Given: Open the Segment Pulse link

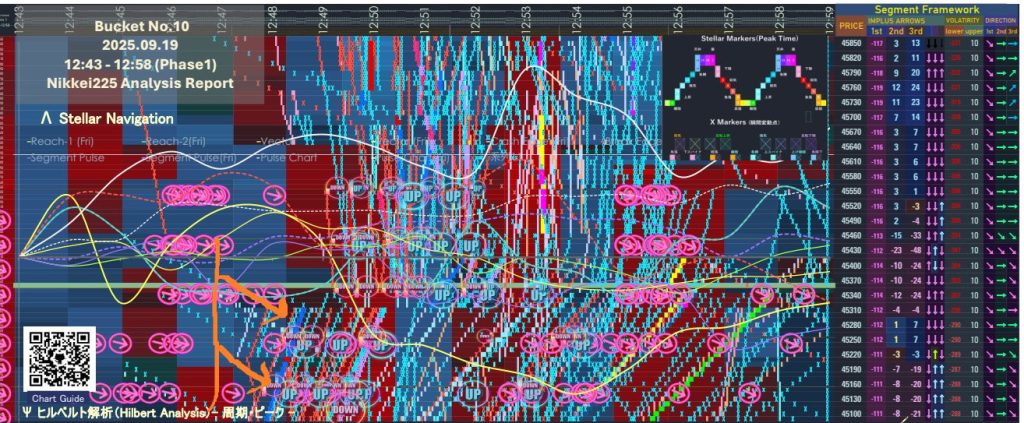Looking at the screenshot, I should coord(67,158).
